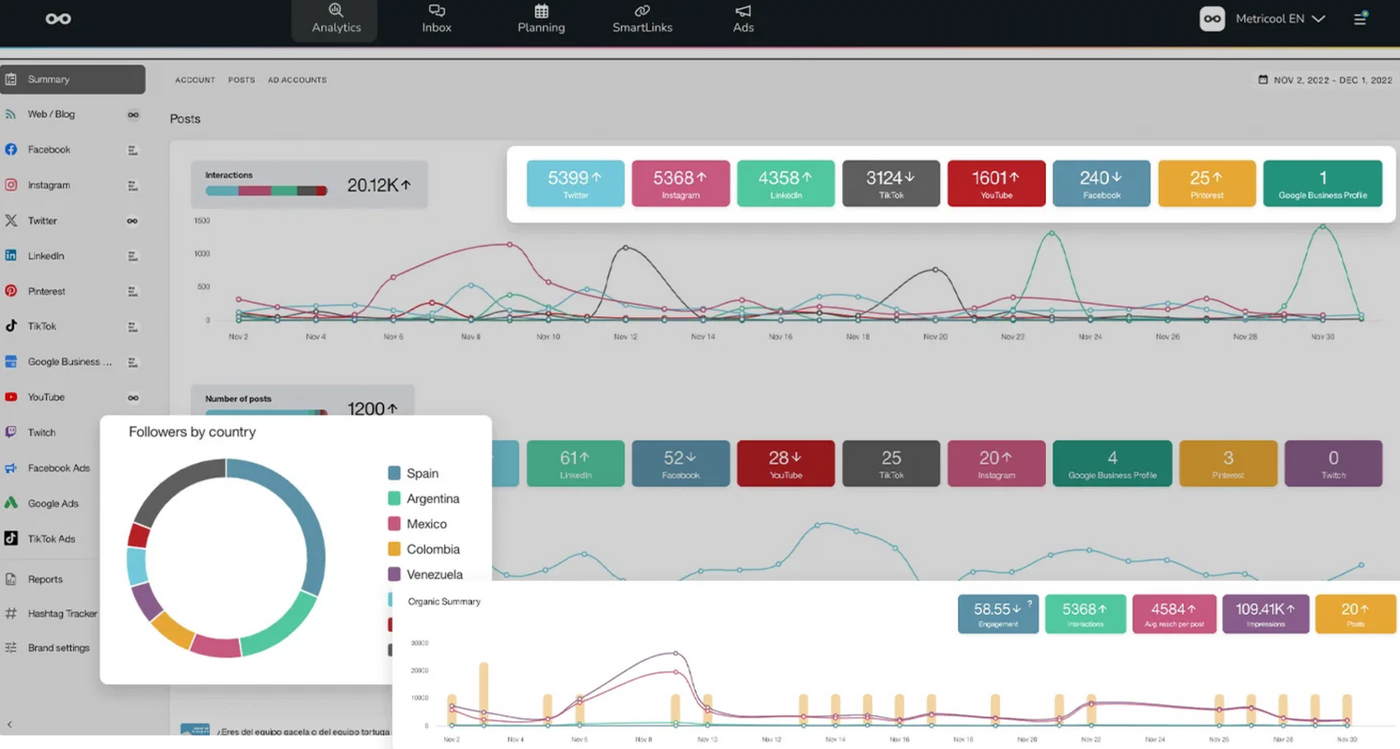
Task: Select the AD ACCOUNTS sub-tab
Action: [297, 80]
